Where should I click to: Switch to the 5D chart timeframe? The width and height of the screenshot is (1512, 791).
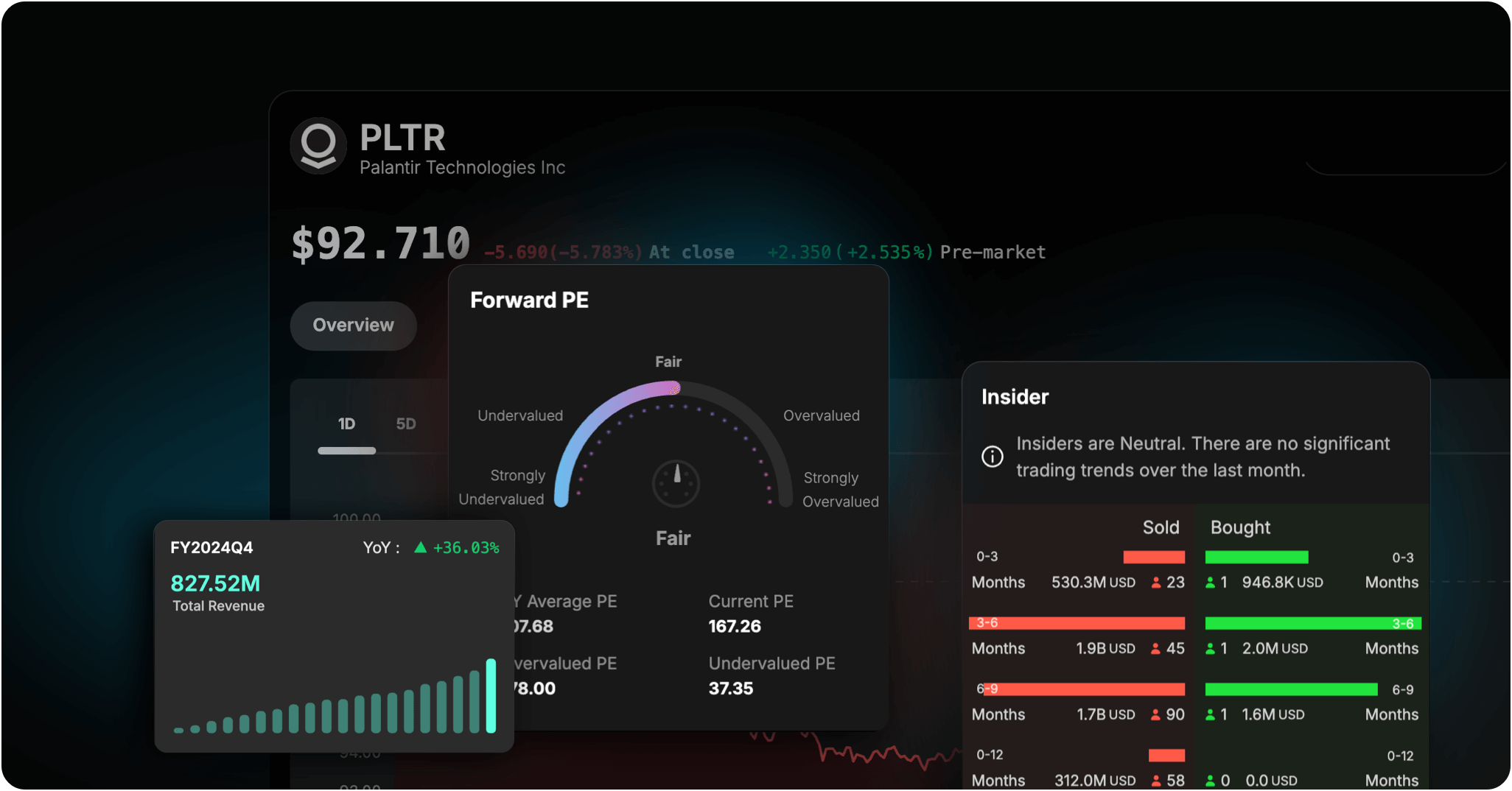[405, 423]
